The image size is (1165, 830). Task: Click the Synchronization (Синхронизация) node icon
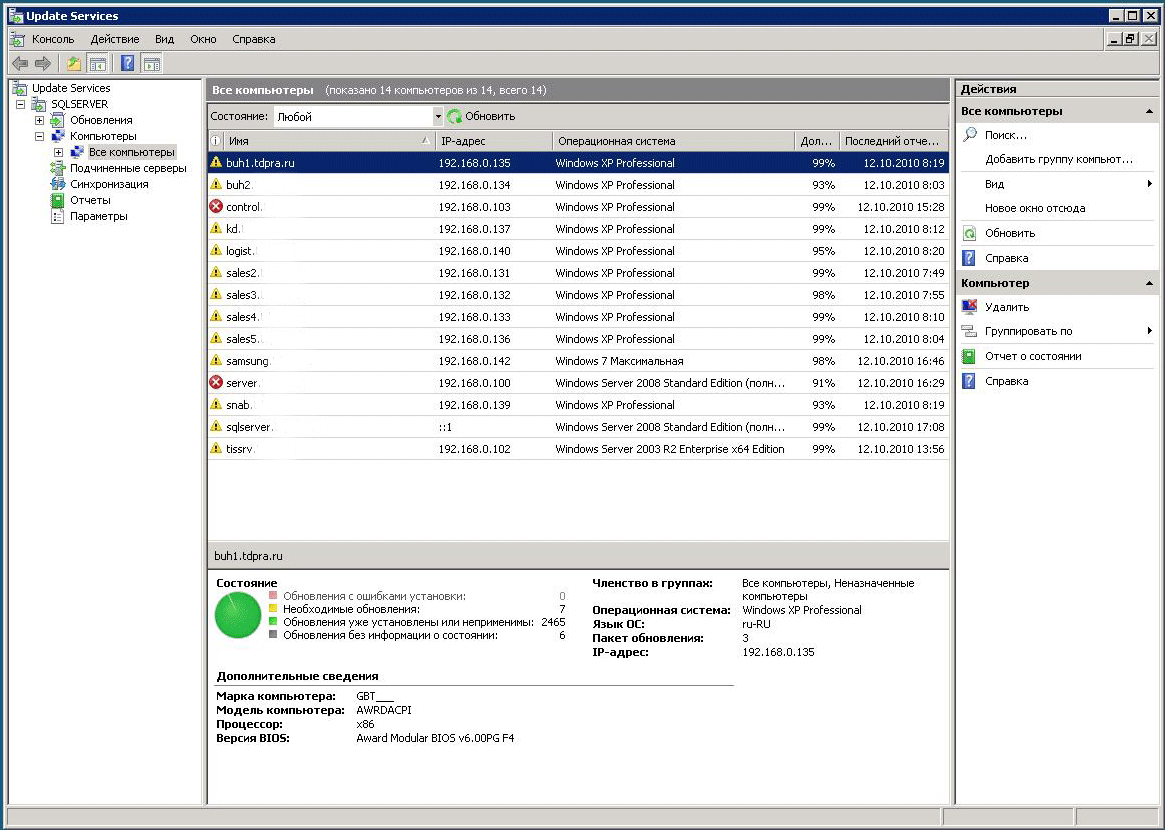coord(59,184)
